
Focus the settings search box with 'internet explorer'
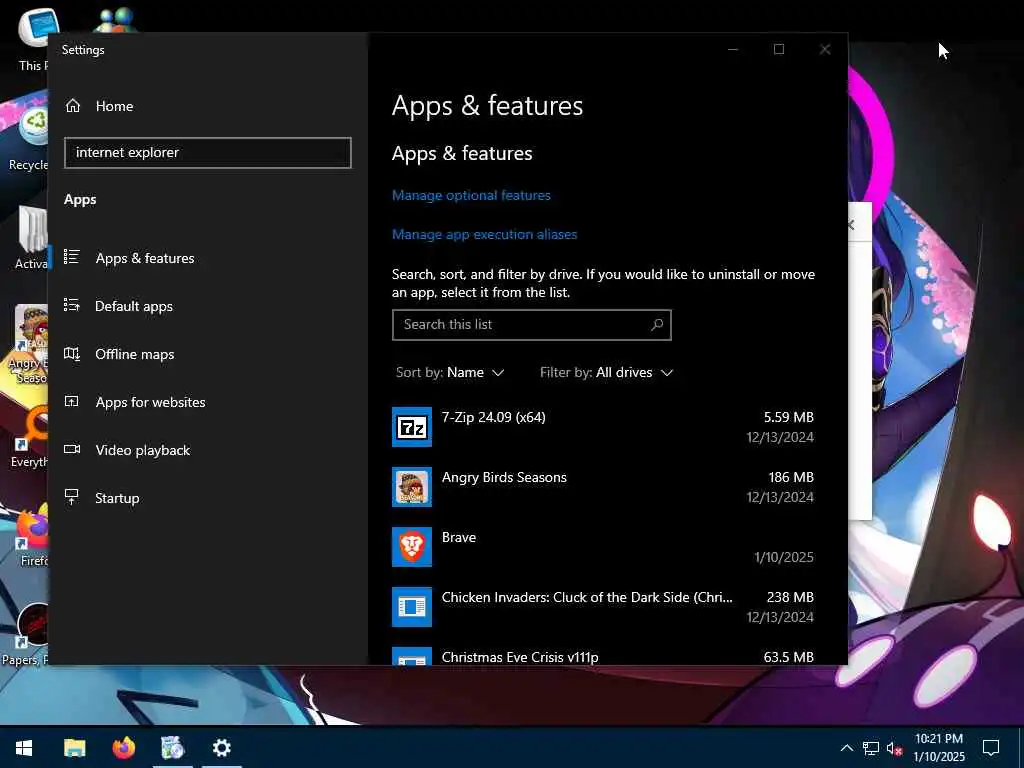click(x=208, y=153)
